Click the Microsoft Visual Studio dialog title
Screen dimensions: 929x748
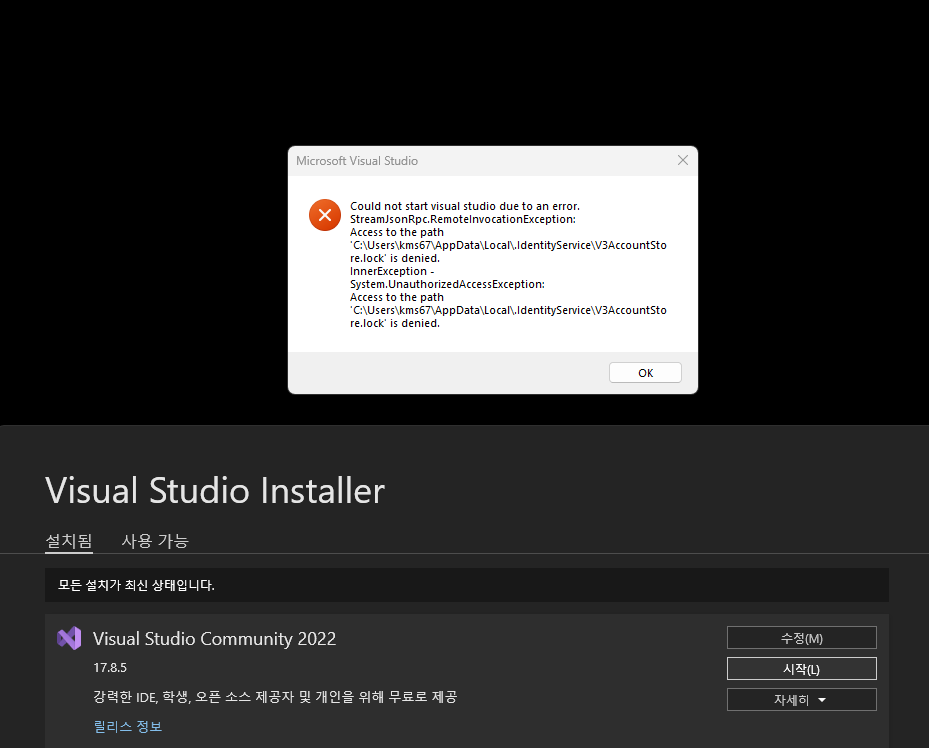click(x=357, y=161)
